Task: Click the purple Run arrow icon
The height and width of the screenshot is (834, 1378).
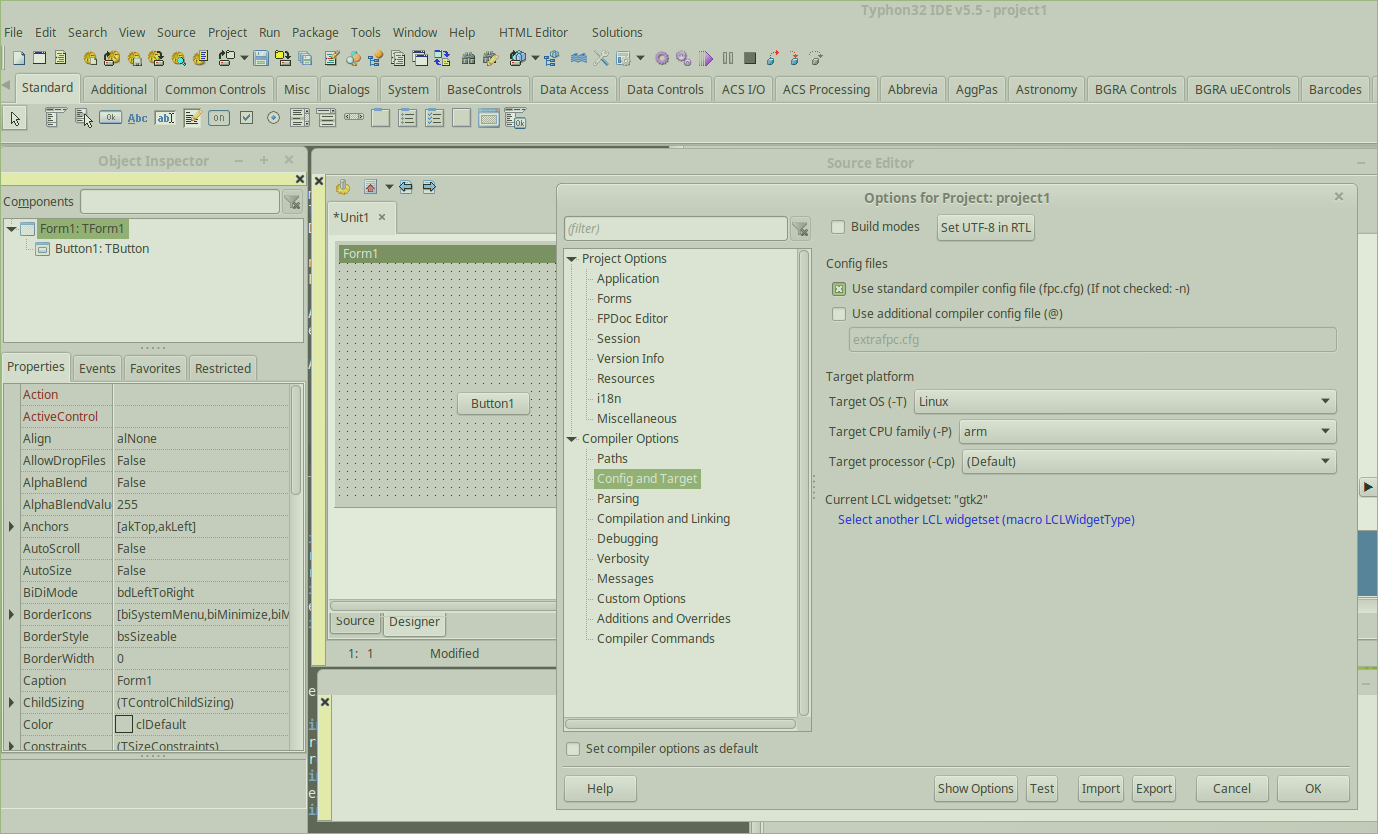Action: click(706, 58)
